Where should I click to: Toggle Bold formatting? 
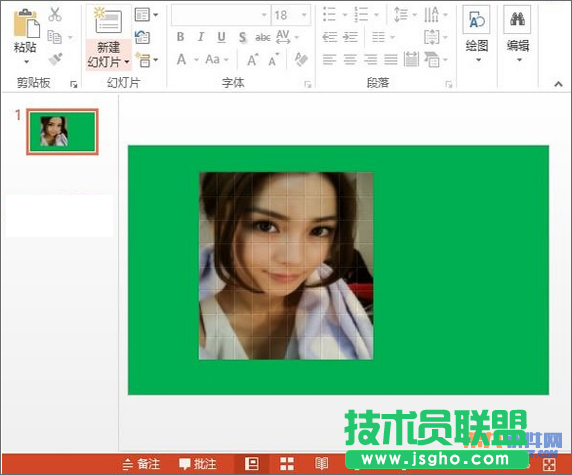pos(180,37)
